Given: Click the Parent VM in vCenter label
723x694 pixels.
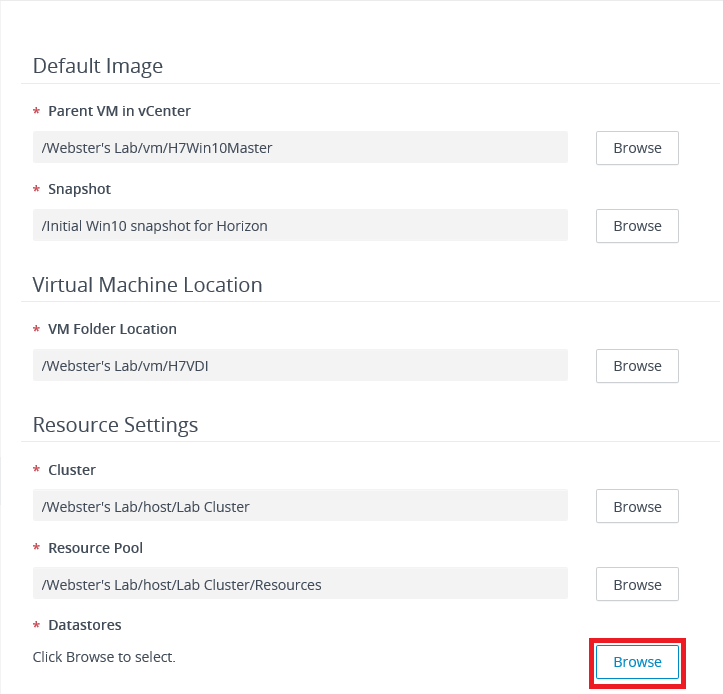Looking at the screenshot, I should [119, 111].
